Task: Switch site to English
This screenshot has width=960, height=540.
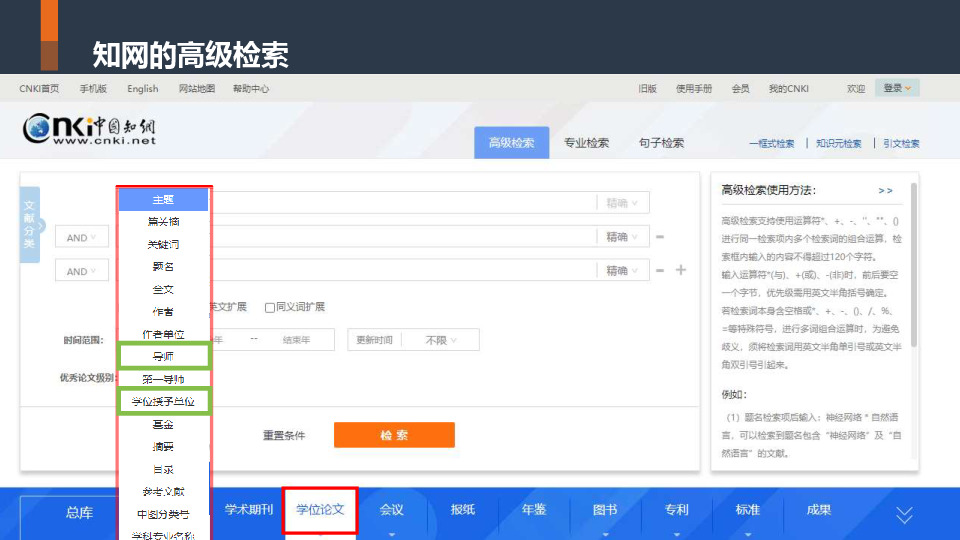Action: point(143,89)
